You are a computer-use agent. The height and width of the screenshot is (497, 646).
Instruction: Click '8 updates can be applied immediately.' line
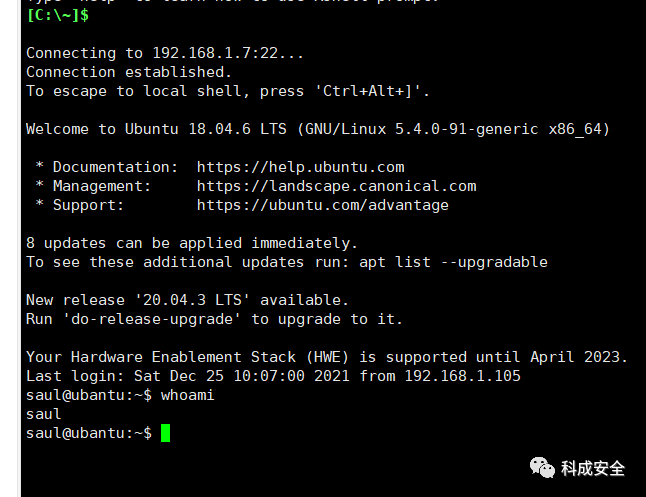coord(192,243)
